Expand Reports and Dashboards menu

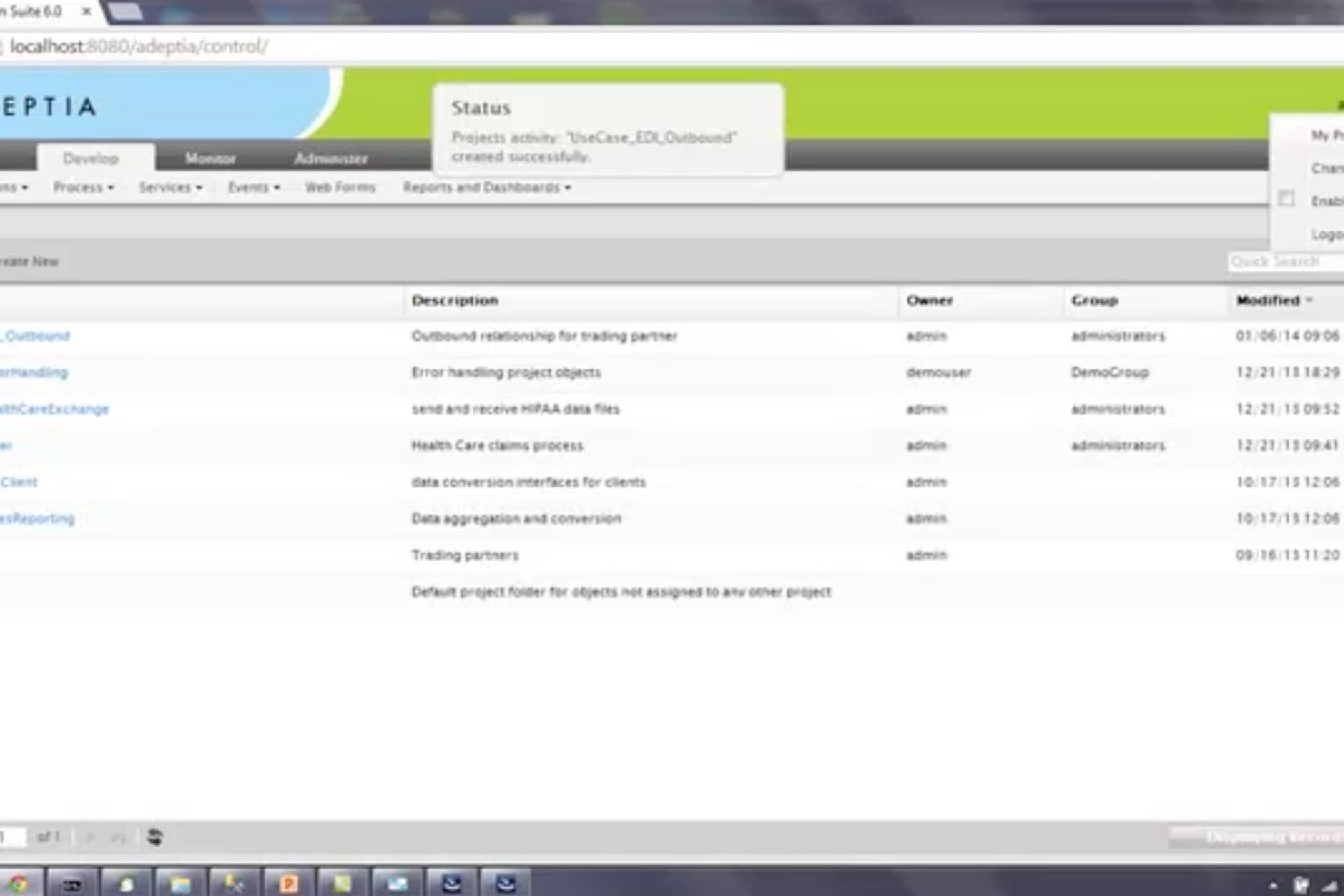(487, 187)
